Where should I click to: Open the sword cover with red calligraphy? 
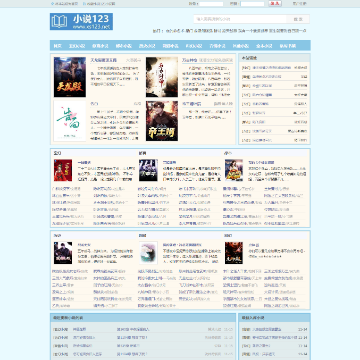[162, 77]
